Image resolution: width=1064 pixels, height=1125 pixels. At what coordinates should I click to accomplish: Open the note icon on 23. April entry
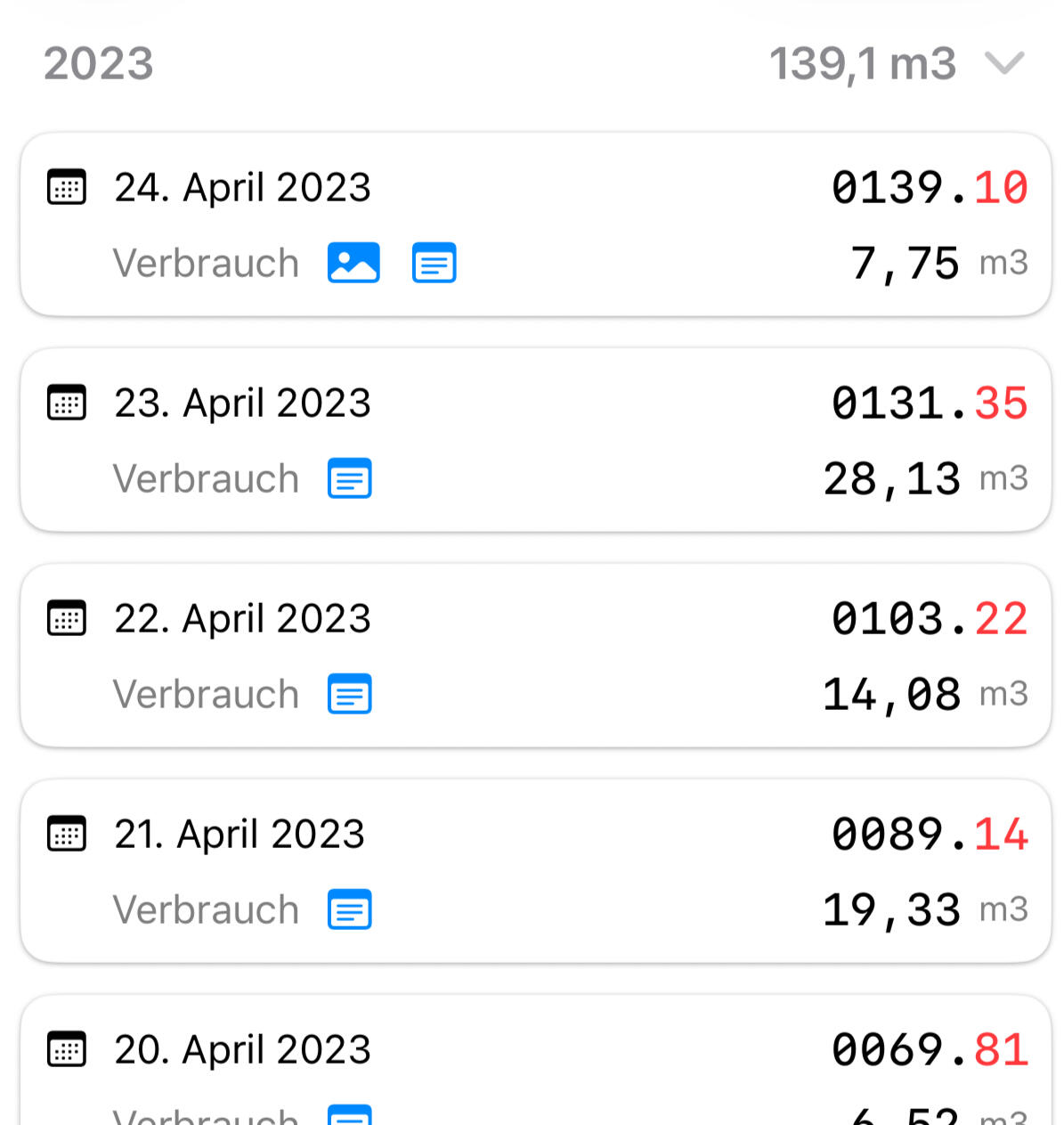[x=350, y=479]
